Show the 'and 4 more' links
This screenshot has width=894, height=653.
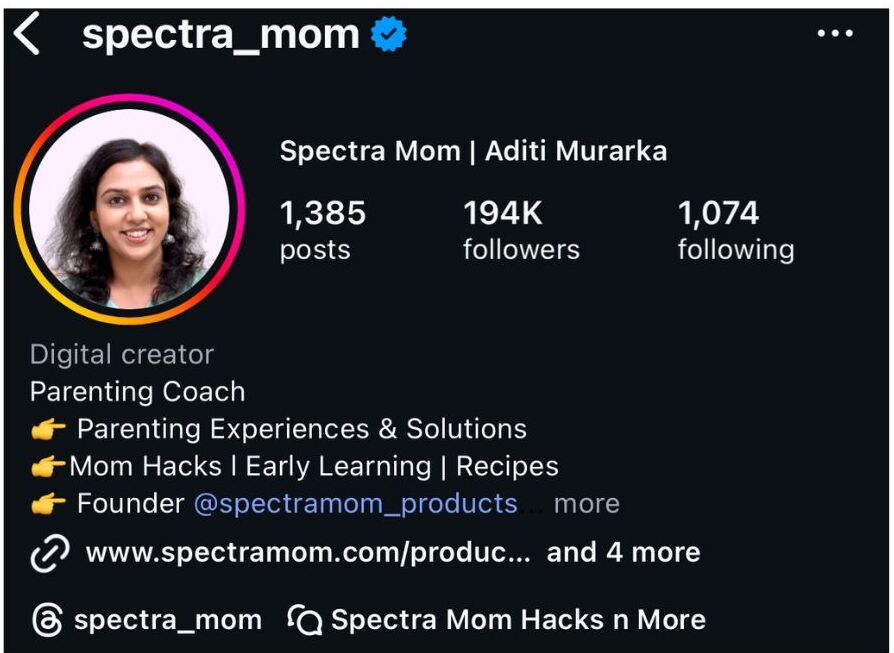[x=623, y=553]
